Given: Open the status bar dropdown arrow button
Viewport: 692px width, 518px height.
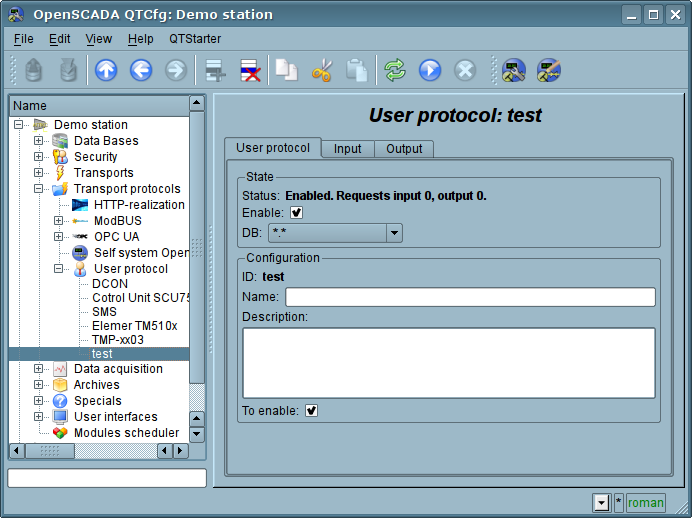Looking at the screenshot, I should coord(602,503).
